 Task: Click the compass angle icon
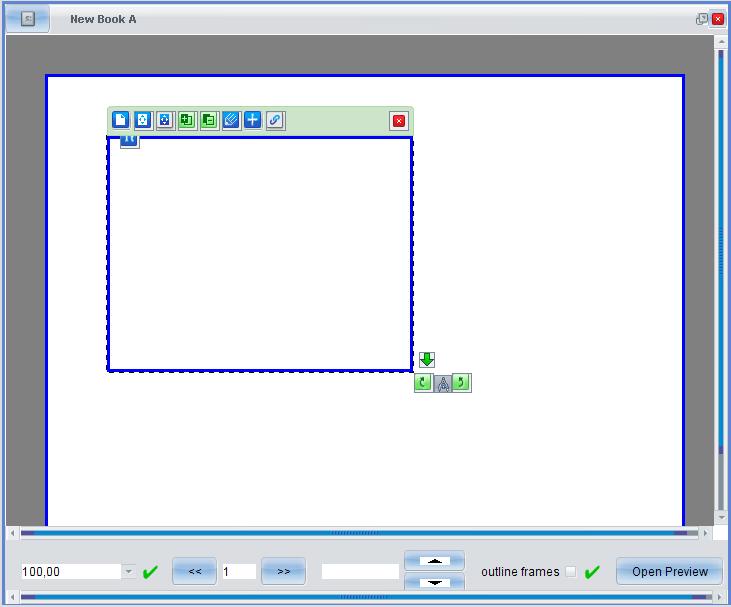coord(443,384)
